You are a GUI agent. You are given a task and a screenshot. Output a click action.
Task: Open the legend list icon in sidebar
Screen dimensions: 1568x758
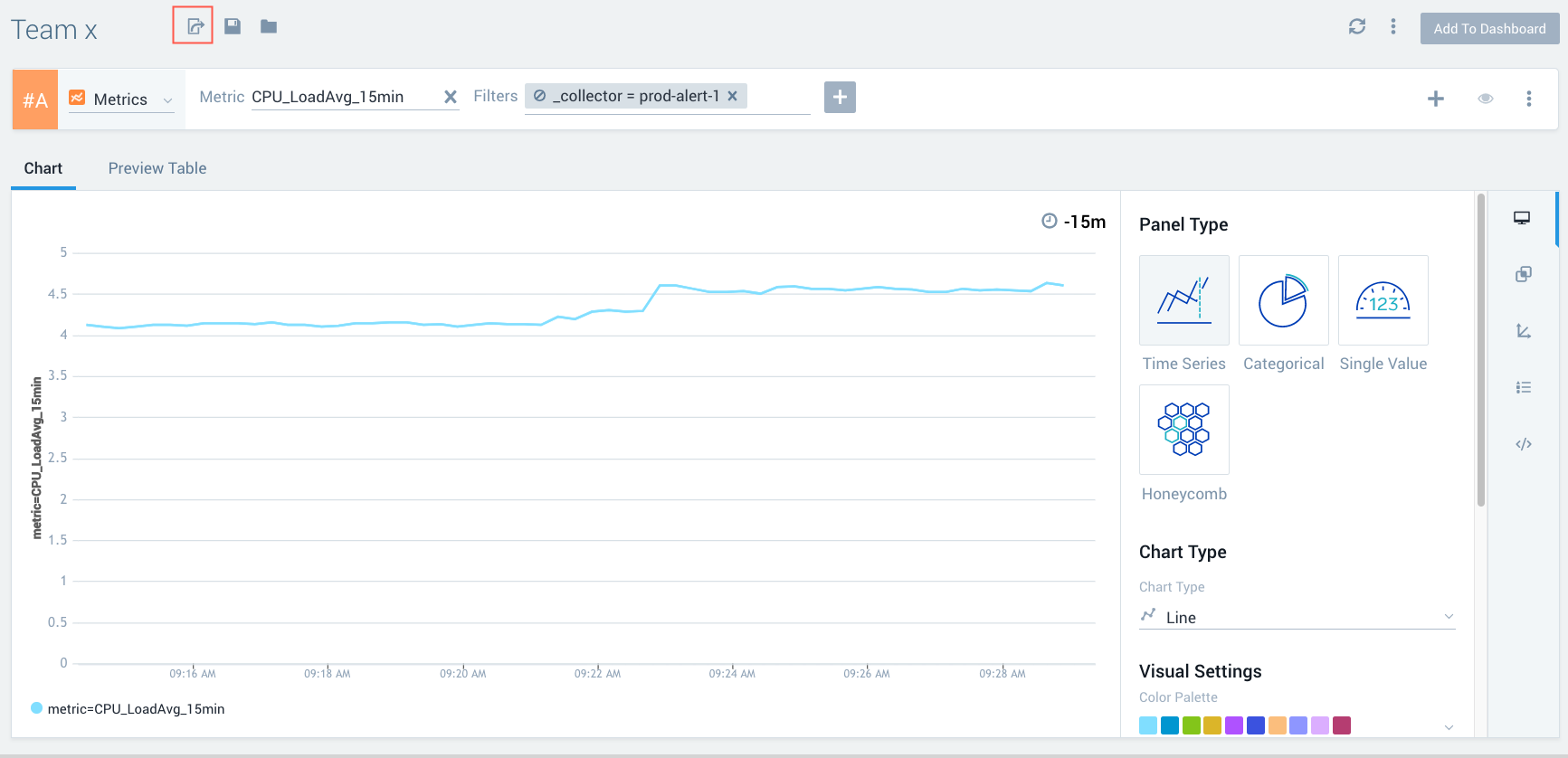click(1523, 387)
